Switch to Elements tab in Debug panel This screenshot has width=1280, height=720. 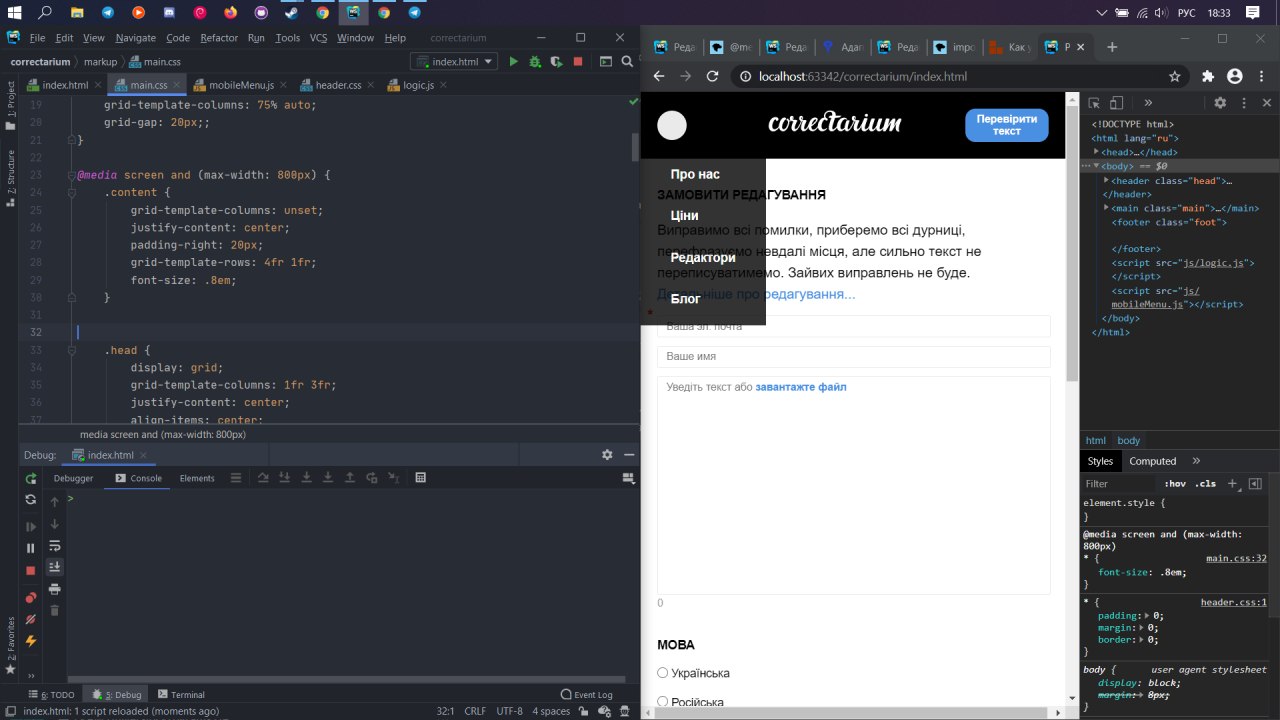(197, 478)
